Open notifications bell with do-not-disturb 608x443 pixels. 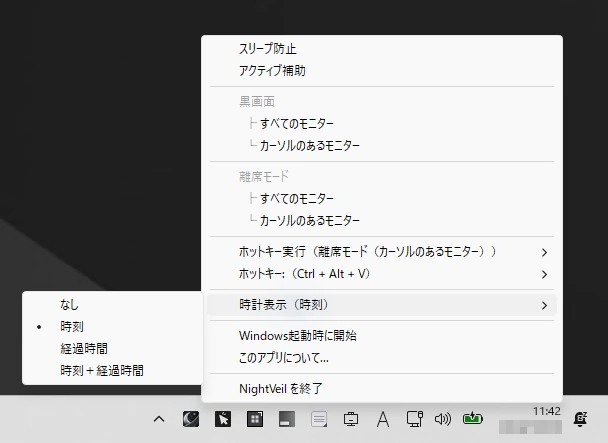coord(580,419)
